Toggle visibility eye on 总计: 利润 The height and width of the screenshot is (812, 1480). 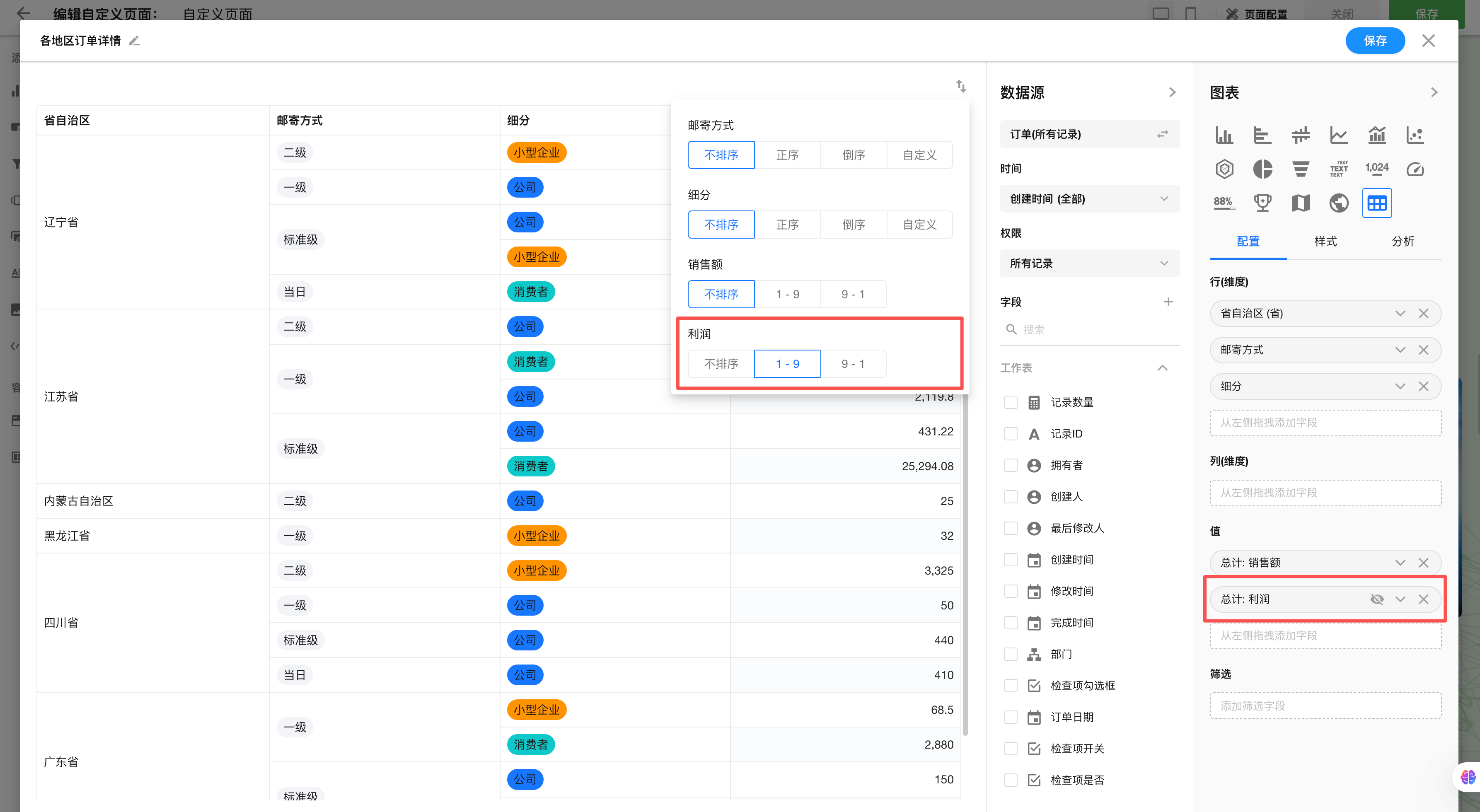tap(1376, 599)
